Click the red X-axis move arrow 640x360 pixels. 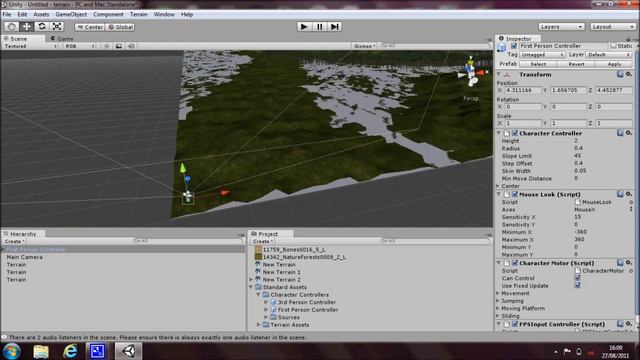pyautogui.click(x=225, y=192)
